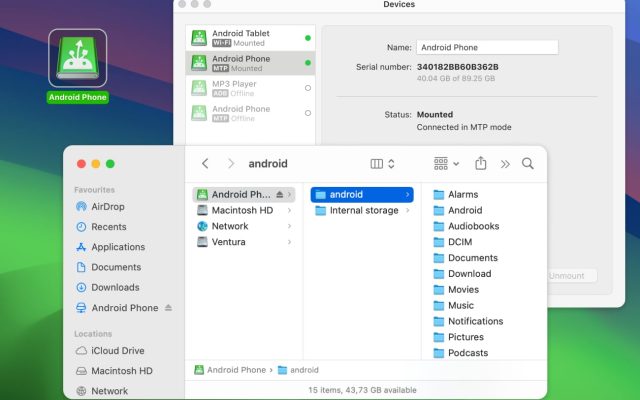Open Documents in Finder sidebar
The height and width of the screenshot is (400, 640).
pyautogui.click(x=109, y=267)
